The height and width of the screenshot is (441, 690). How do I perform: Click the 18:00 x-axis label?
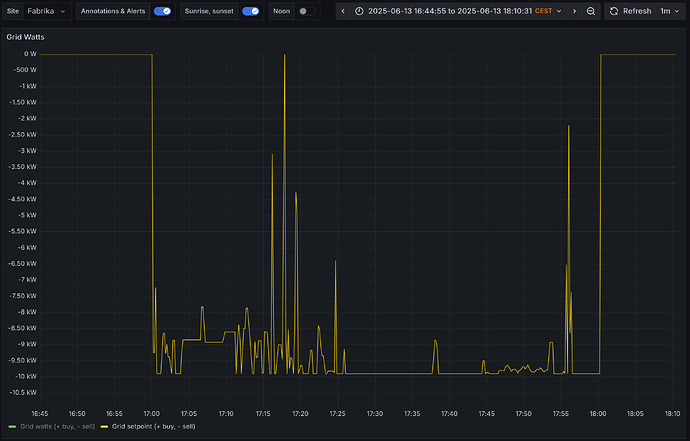tap(598, 414)
